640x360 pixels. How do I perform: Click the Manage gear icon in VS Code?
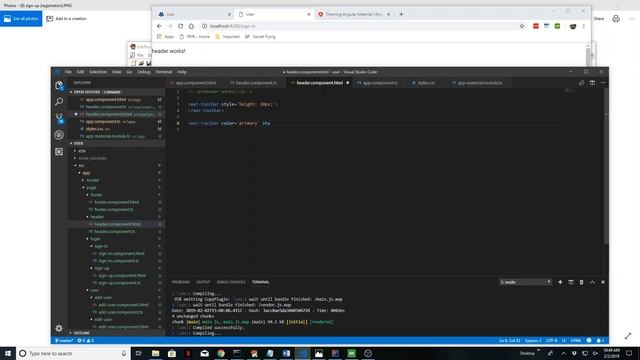59,328
